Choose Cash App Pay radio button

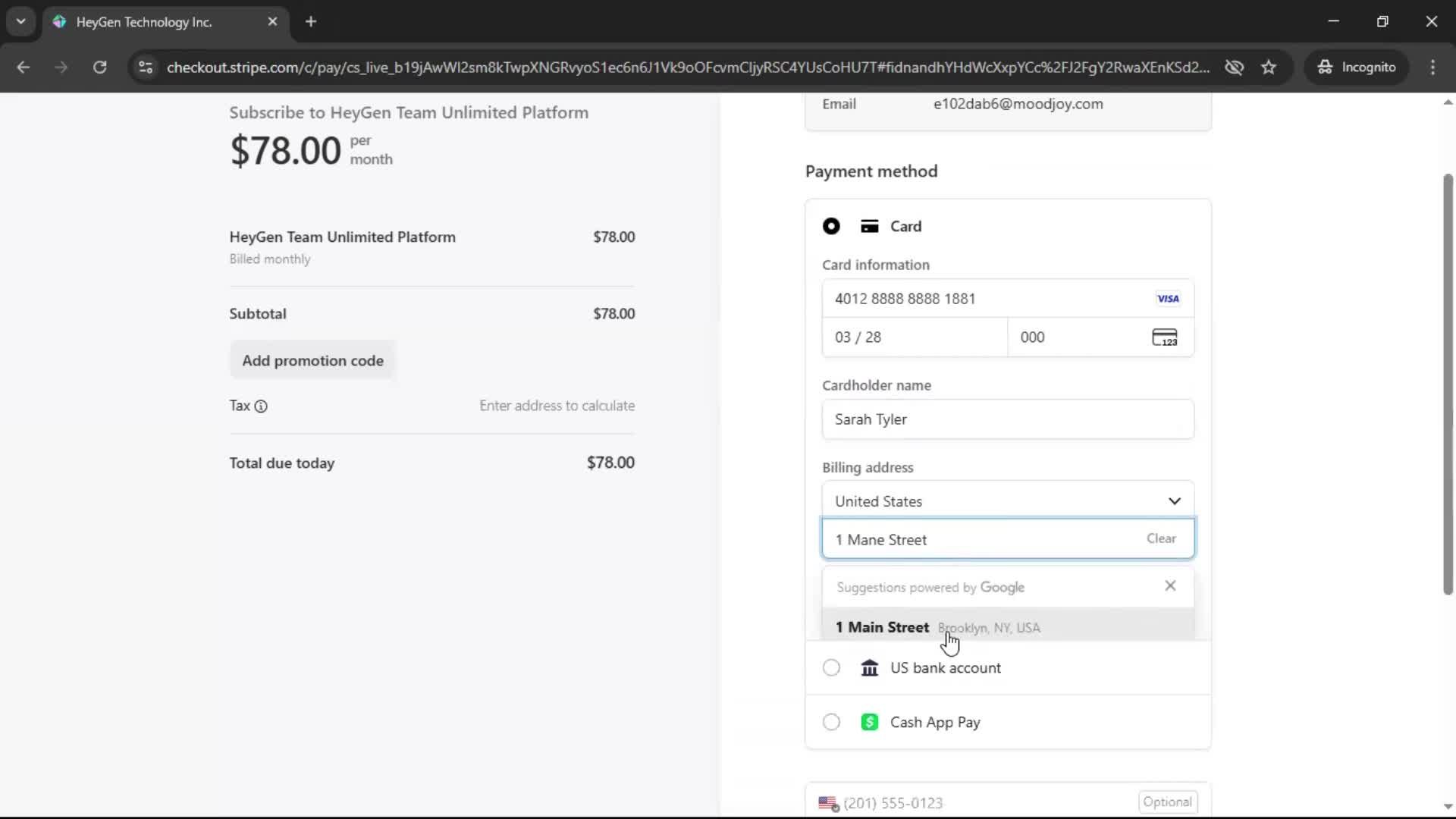point(831,722)
